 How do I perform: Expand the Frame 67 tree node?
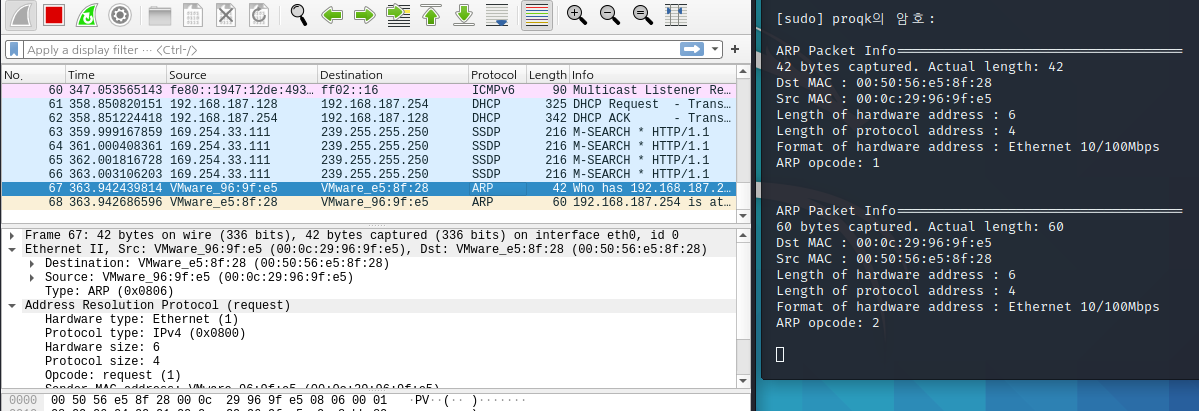12,235
